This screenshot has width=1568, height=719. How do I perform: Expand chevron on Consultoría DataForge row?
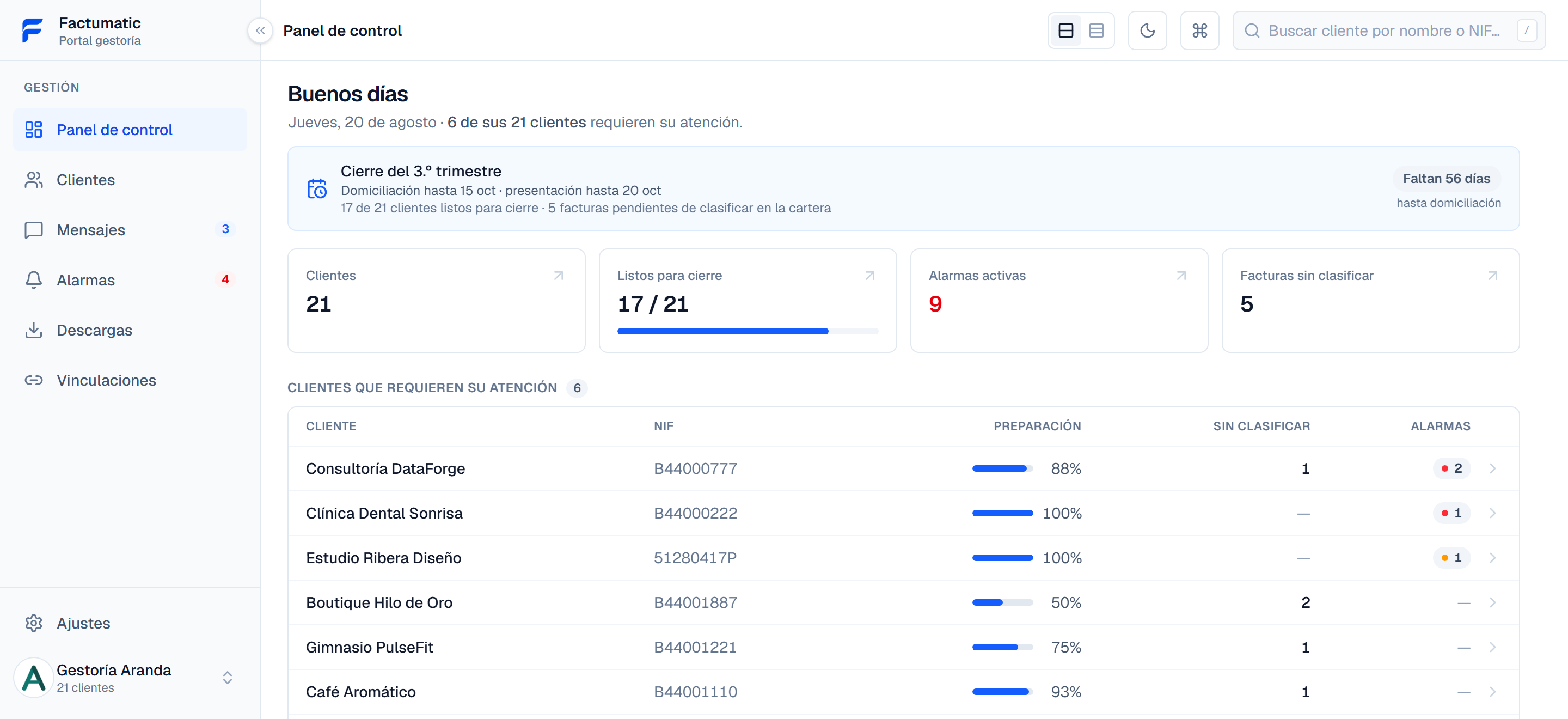tap(1492, 468)
